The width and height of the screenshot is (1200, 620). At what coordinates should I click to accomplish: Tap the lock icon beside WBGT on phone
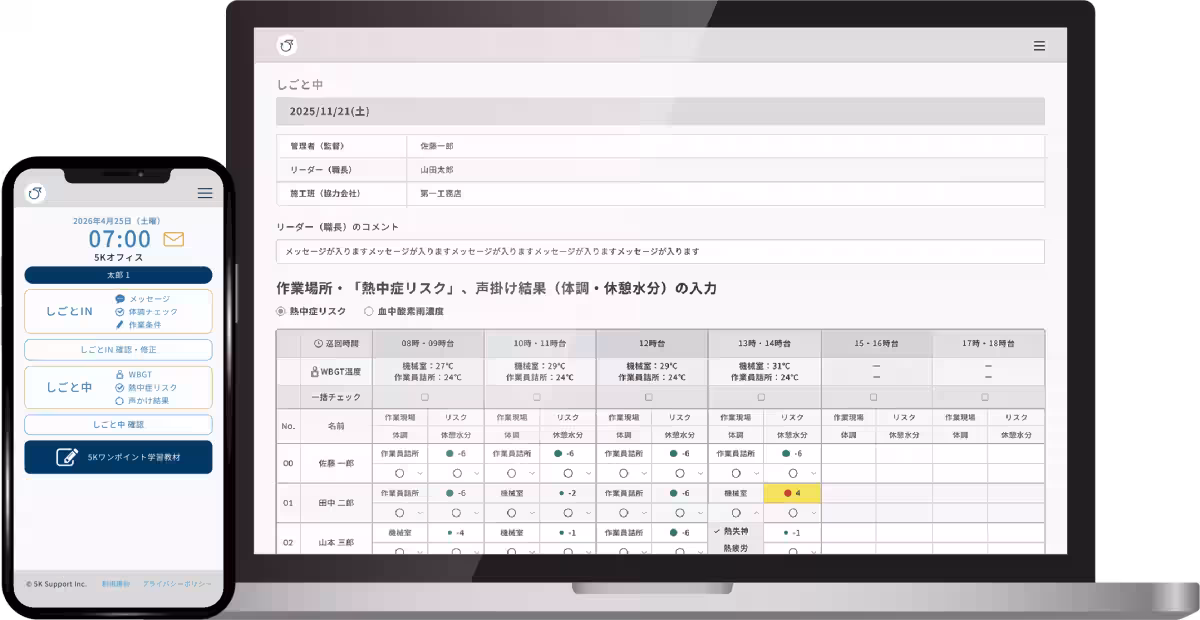(120, 375)
